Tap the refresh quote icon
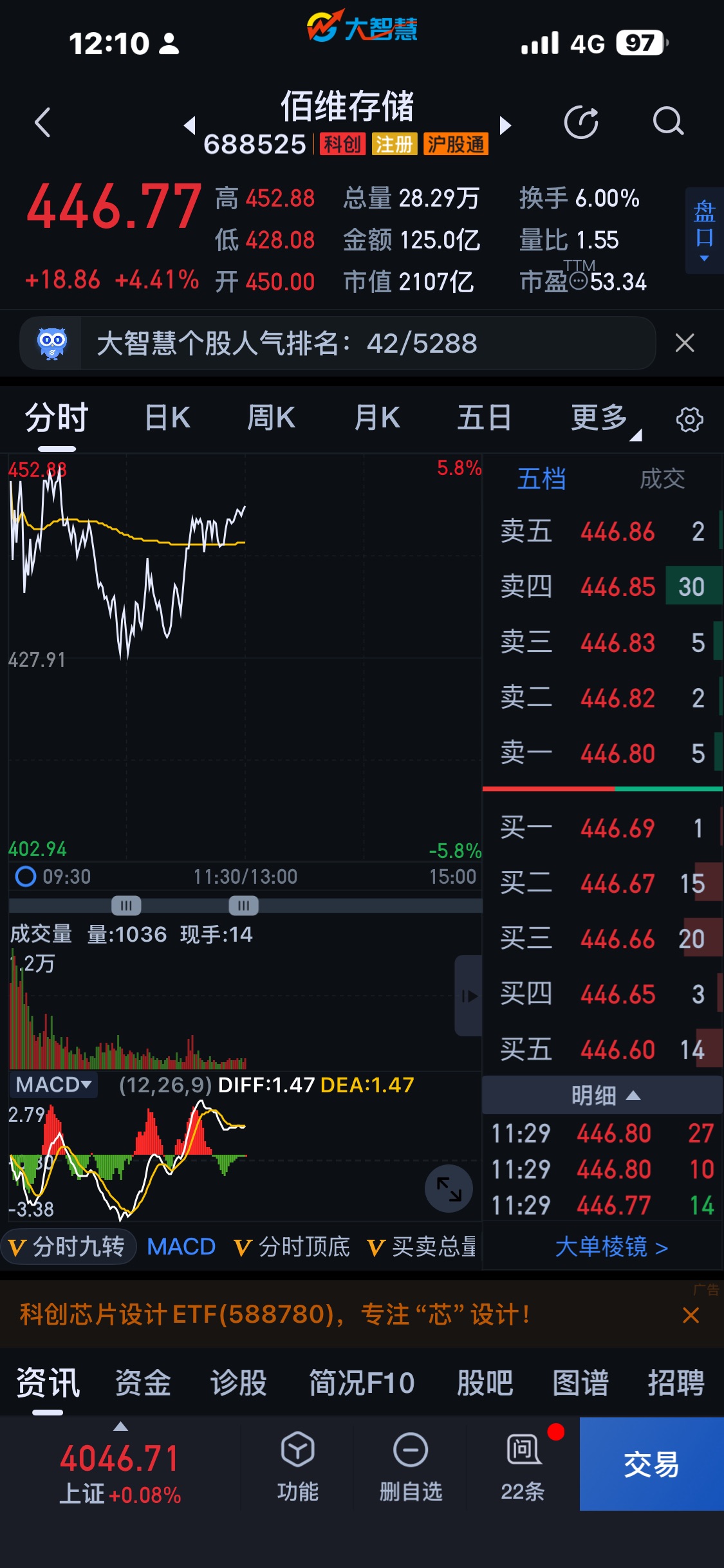 (581, 122)
